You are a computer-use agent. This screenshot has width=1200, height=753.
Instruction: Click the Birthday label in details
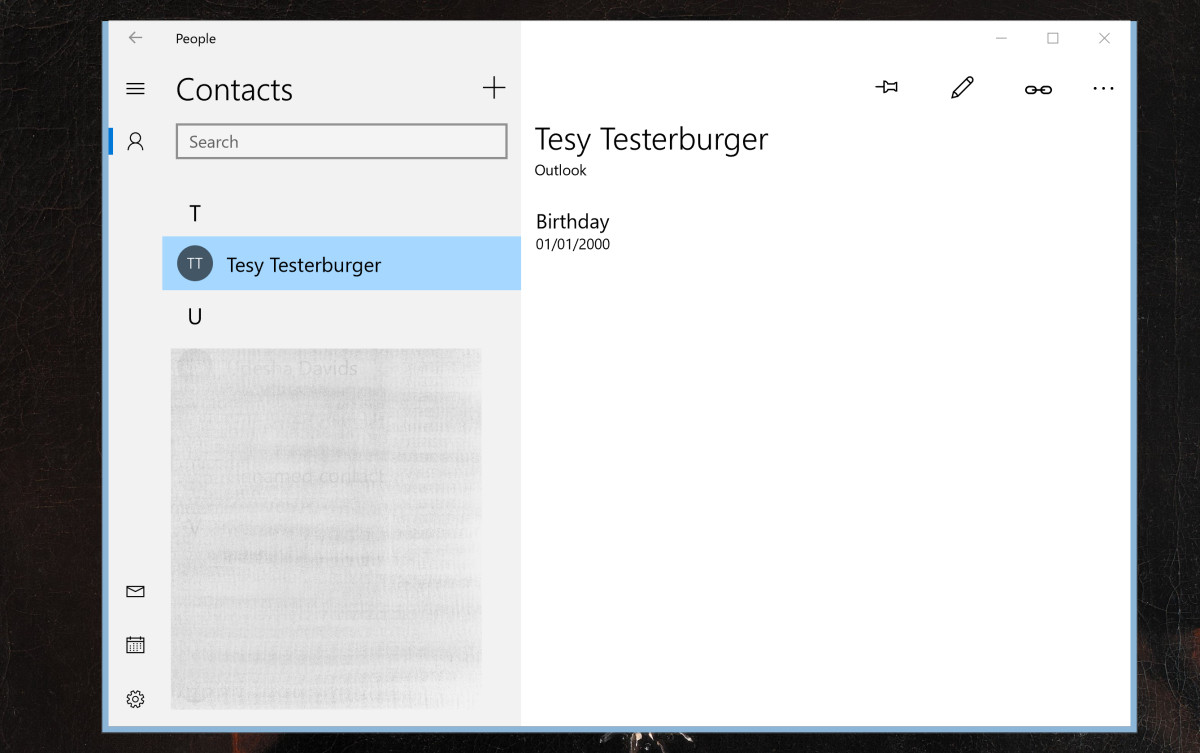click(x=573, y=222)
